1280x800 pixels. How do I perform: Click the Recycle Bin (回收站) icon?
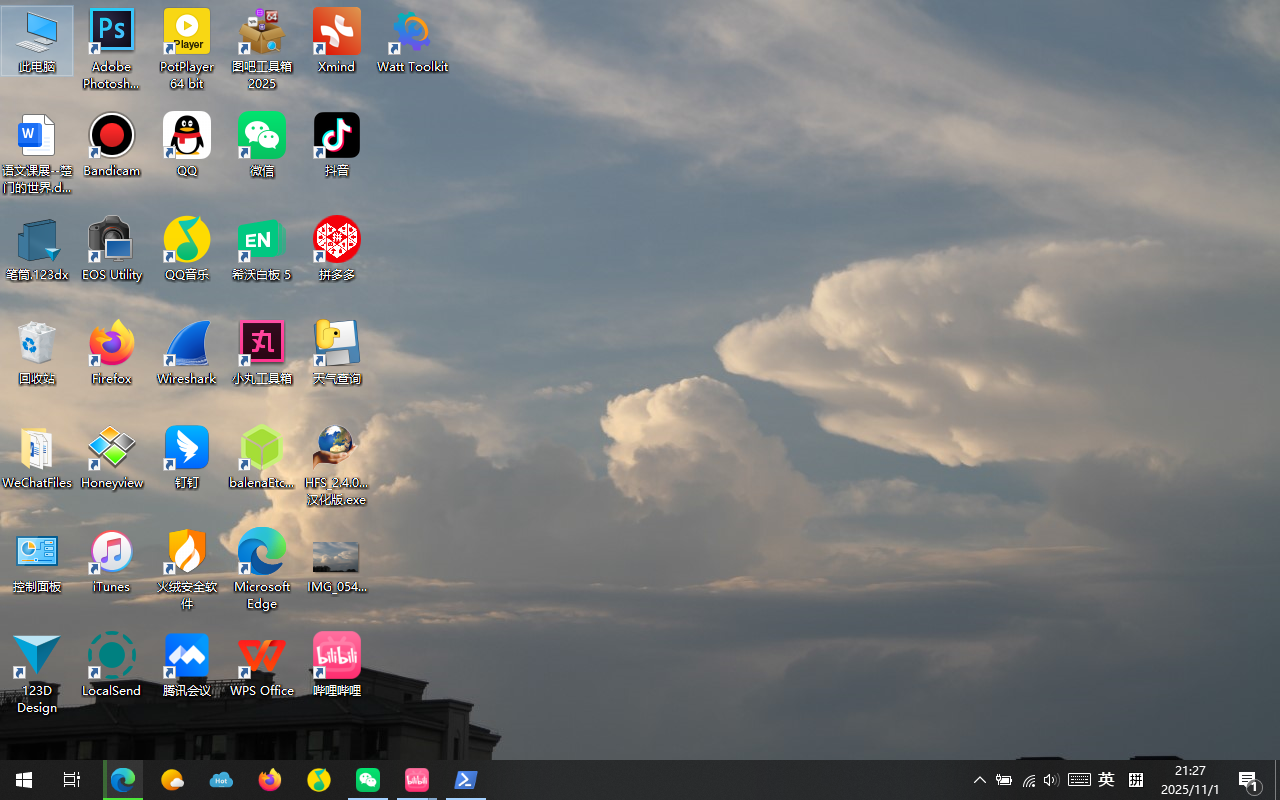37,345
